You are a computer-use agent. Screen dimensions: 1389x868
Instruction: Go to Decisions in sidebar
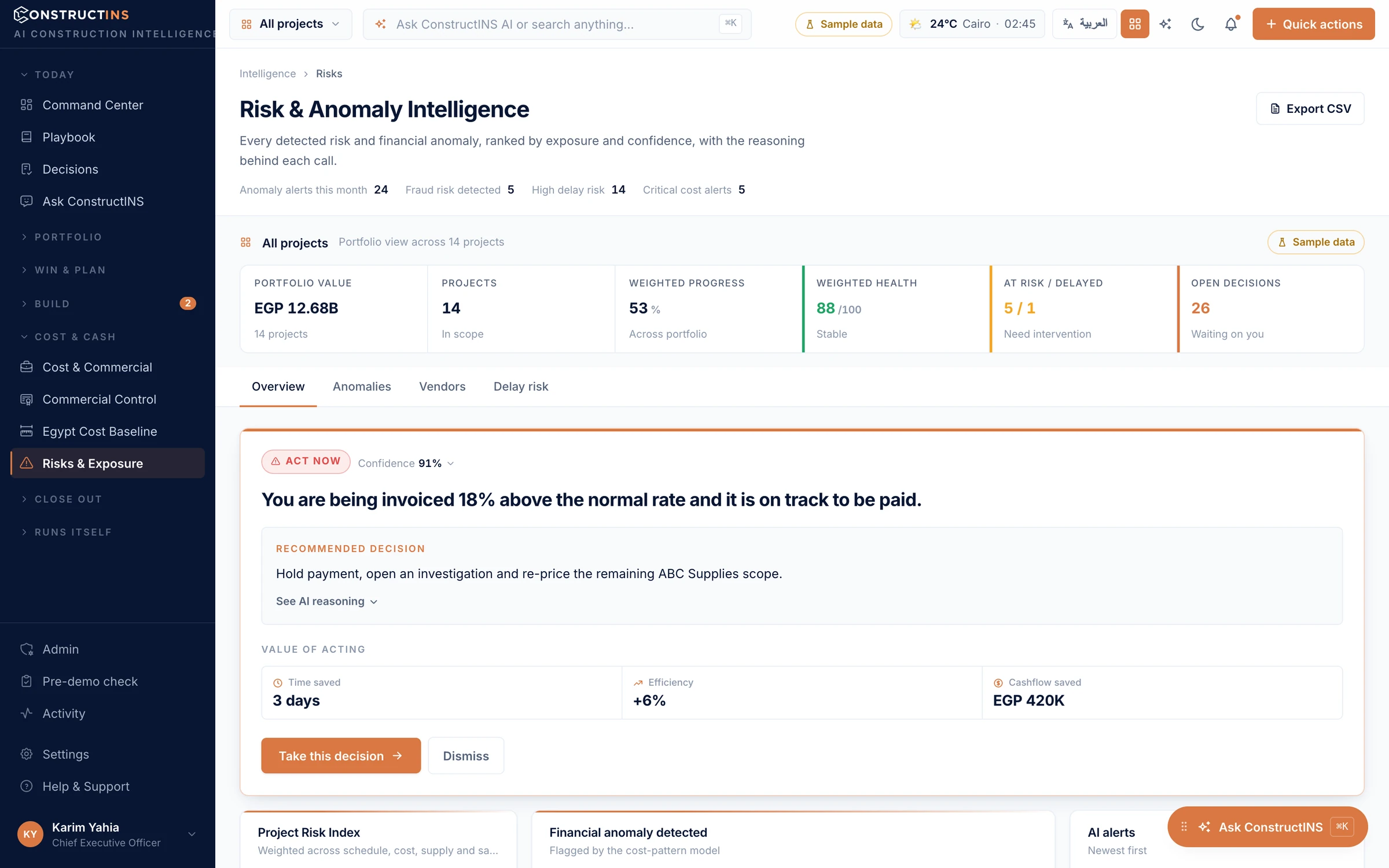[x=108, y=169]
